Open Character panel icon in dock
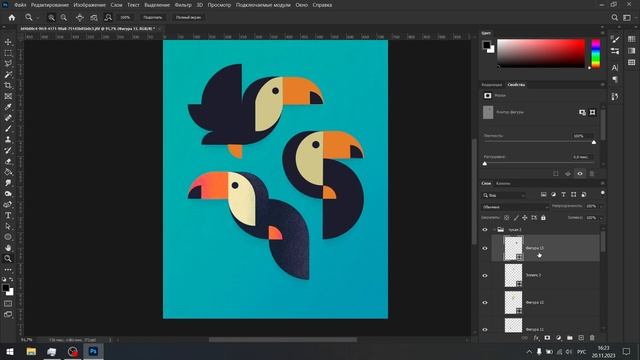The width and height of the screenshot is (640, 360). click(615, 67)
